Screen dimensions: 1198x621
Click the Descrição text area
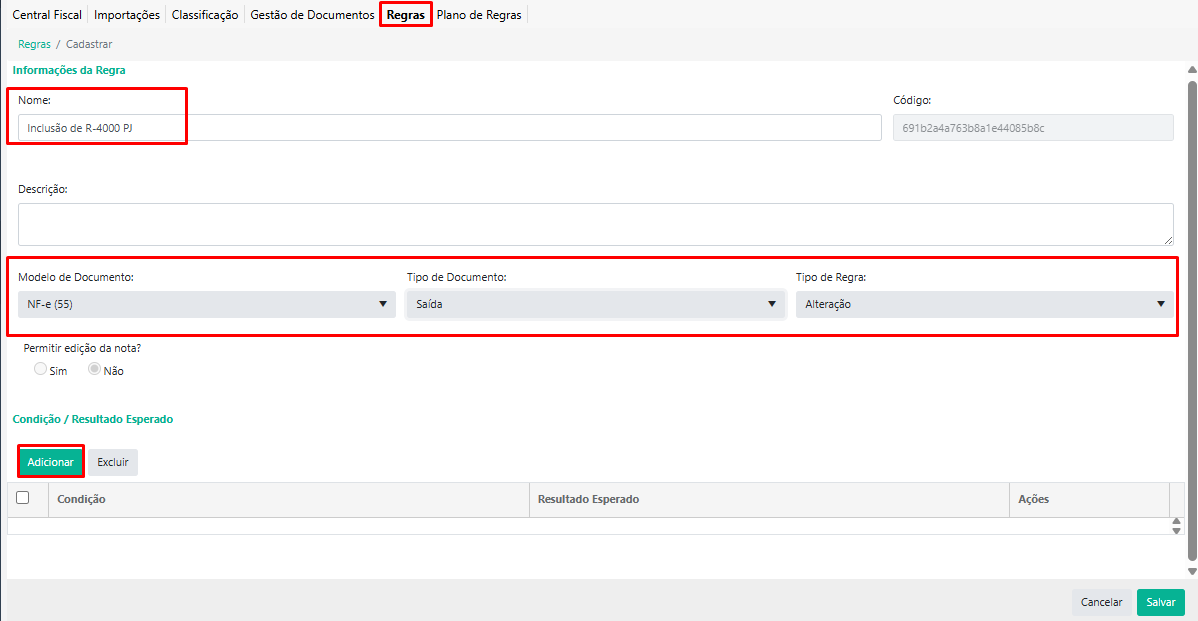point(595,224)
